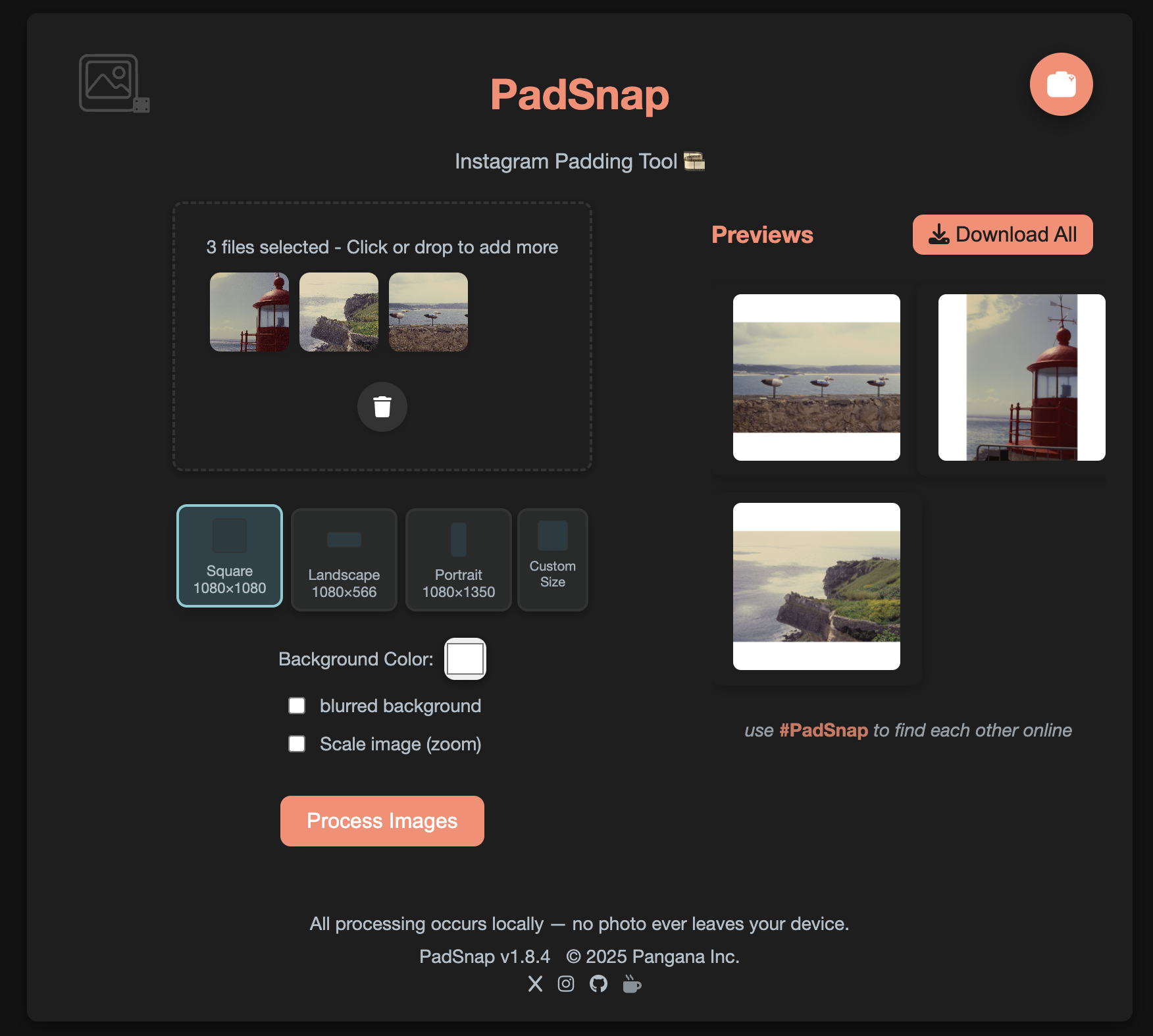Click Download All button

[1002, 234]
